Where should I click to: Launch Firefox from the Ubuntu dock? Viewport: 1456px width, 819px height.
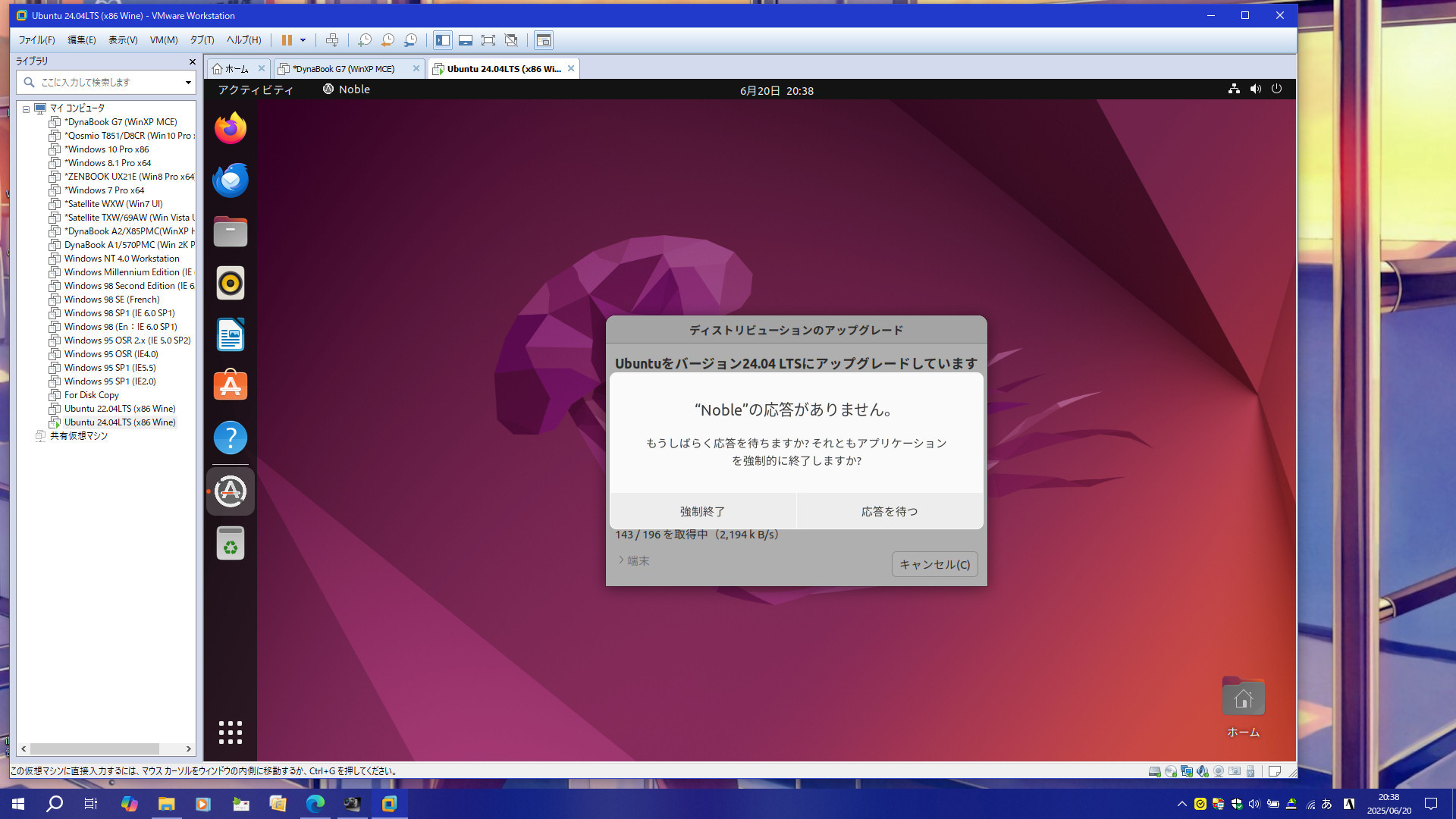pyautogui.click(x=231, y=128)
